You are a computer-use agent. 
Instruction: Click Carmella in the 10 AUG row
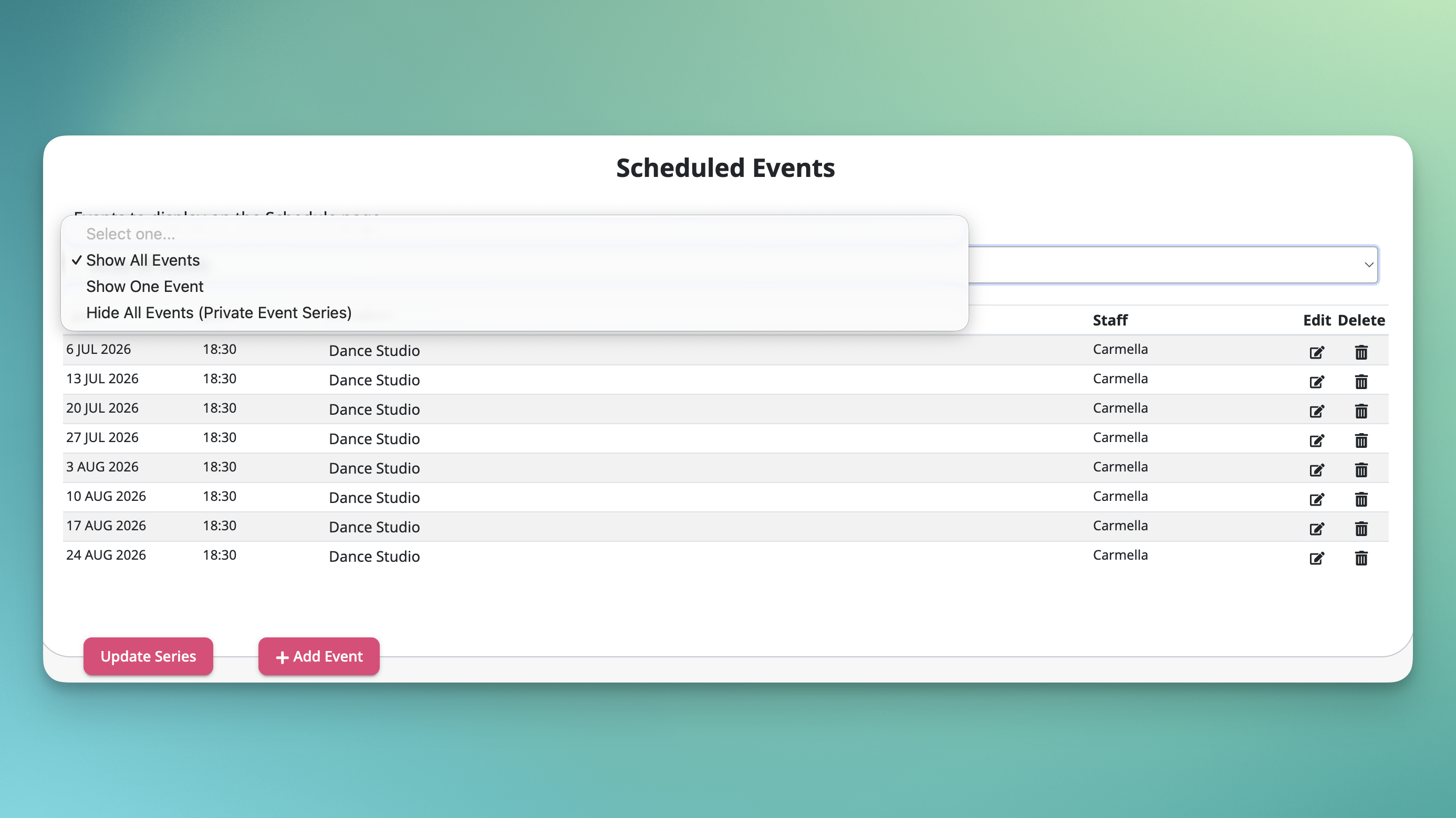pyautogui.click(x=1120, y=496)
